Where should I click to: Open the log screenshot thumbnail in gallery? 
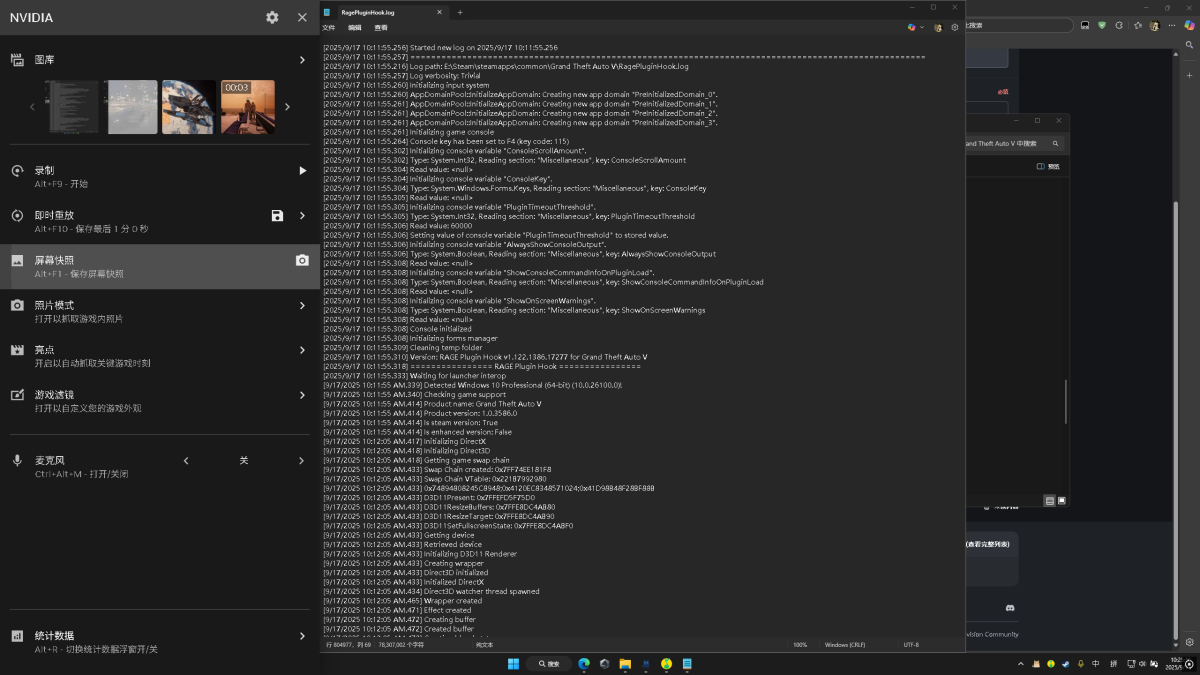(72, 107)
